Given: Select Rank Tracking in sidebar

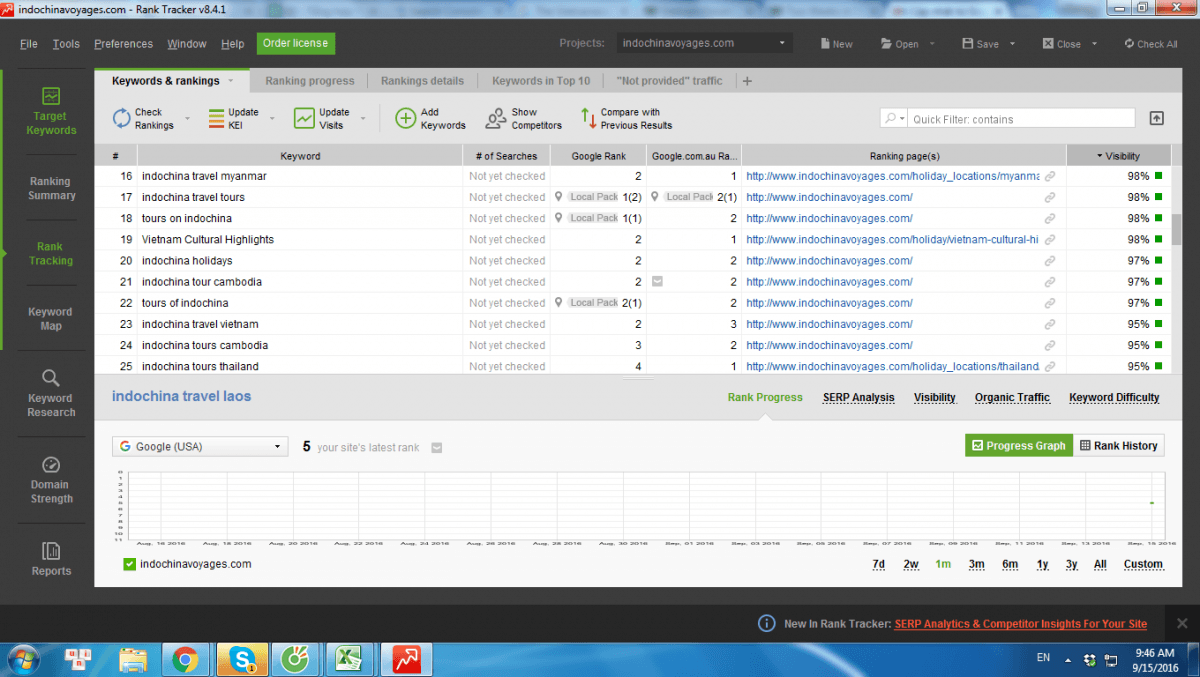Looking at the screenshot, I should click(x=51, y=253).
